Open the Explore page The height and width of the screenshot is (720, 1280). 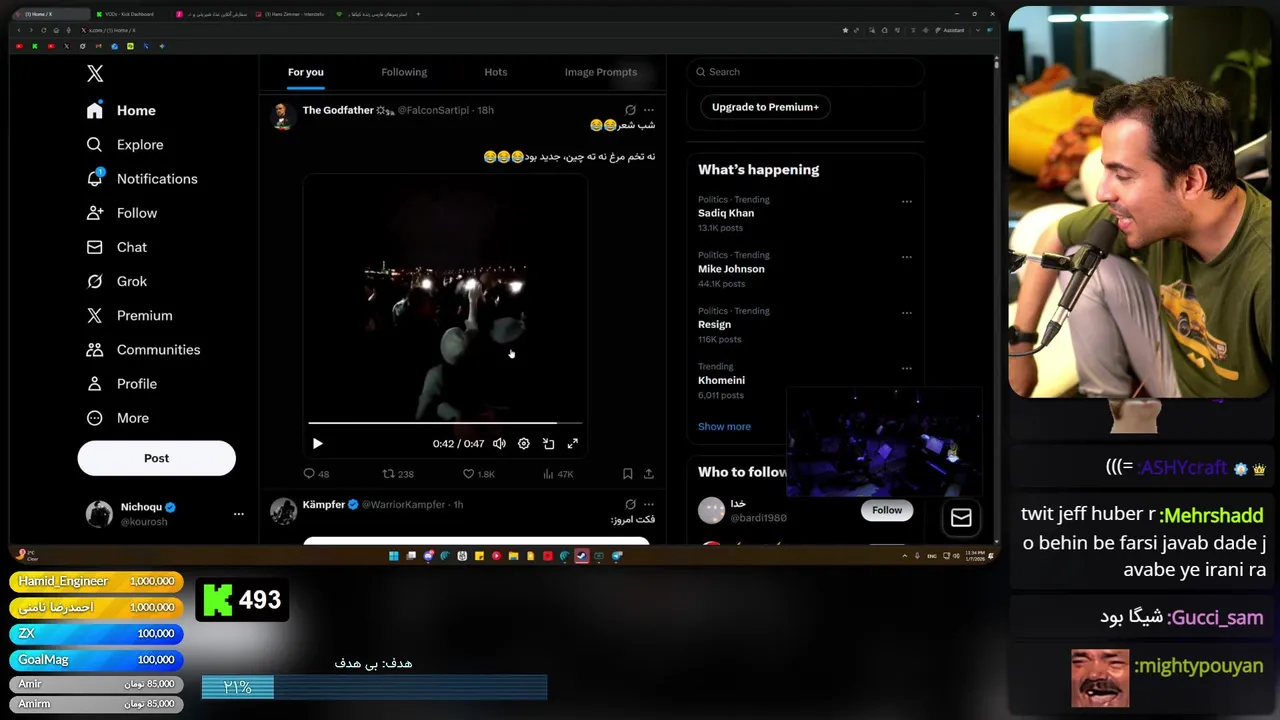click(125, 145)
